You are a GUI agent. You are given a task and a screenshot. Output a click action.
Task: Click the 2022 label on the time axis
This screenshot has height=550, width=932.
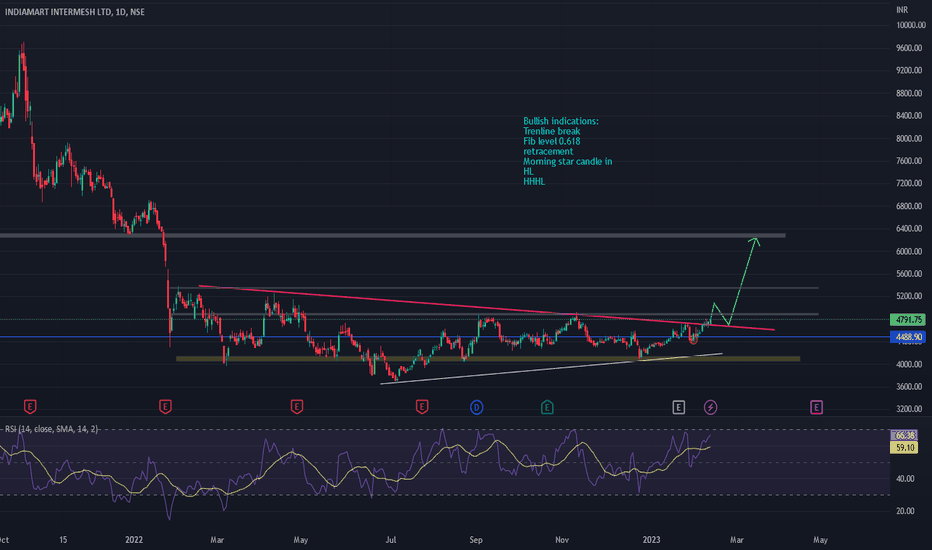(134, 540)
